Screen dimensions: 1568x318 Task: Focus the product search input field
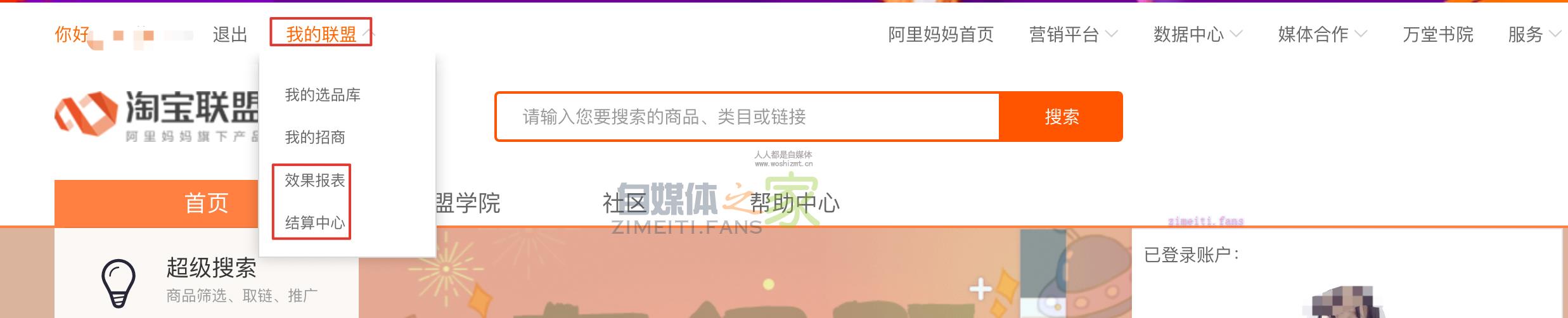click(747, 117)
